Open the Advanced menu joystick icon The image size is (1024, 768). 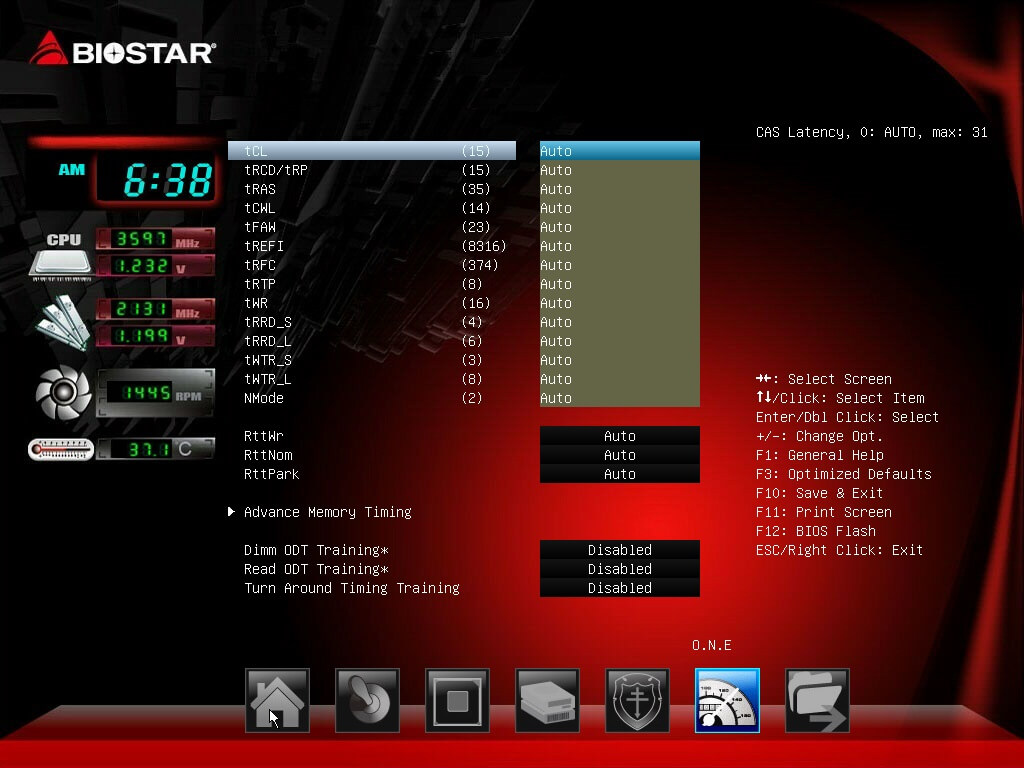click(367, 701)
